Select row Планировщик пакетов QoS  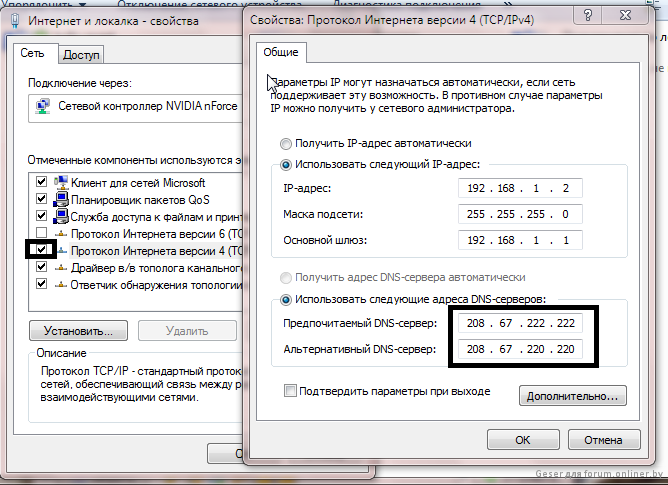click(x=137, y=200)
